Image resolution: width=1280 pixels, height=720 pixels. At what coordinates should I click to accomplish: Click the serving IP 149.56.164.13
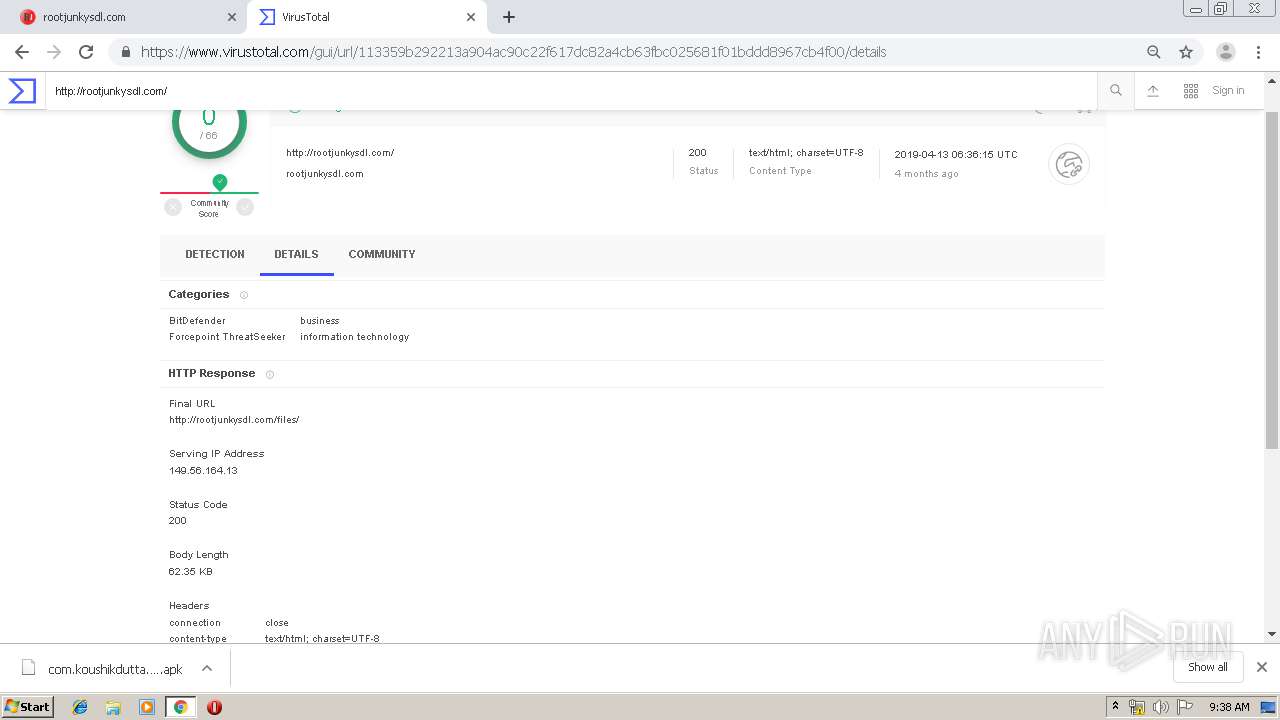tap(203, 471)
